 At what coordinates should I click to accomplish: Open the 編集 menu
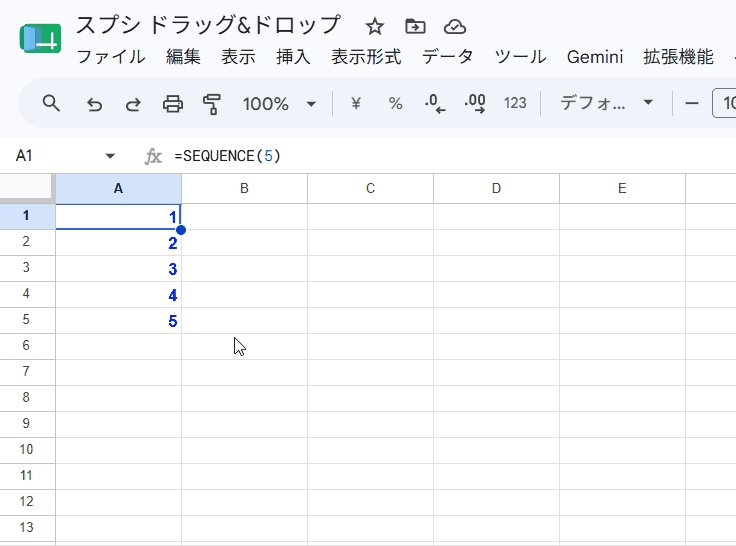[183, 57]
